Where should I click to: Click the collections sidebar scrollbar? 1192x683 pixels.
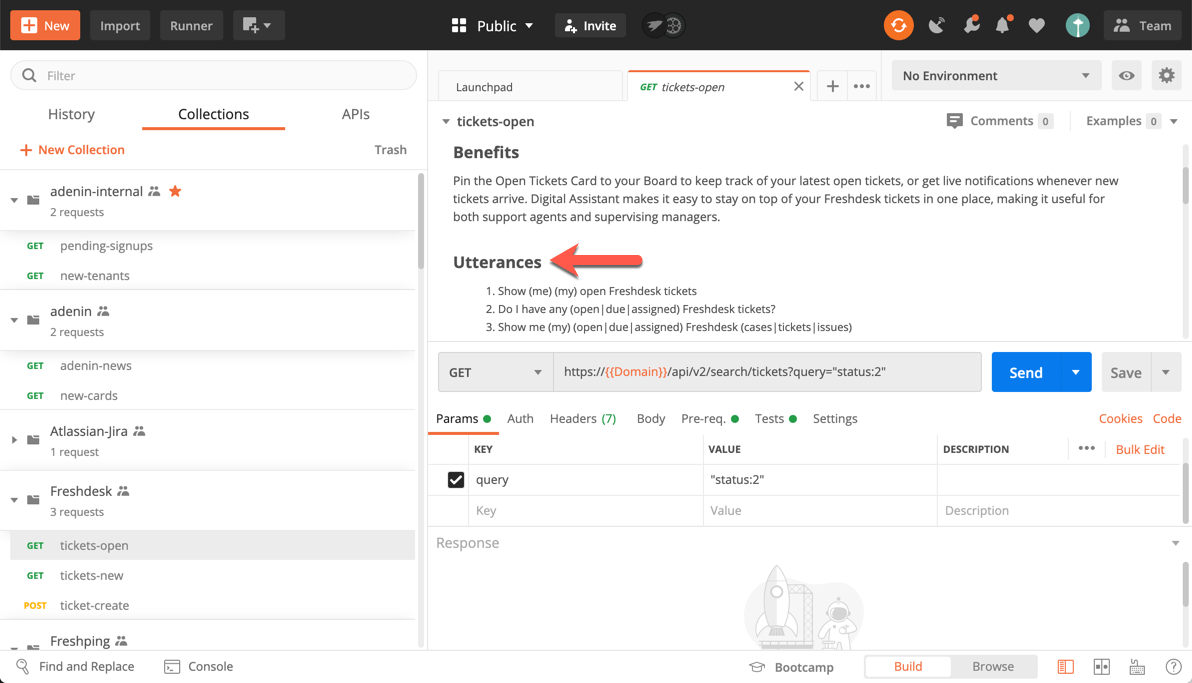[x=420, y=222]
